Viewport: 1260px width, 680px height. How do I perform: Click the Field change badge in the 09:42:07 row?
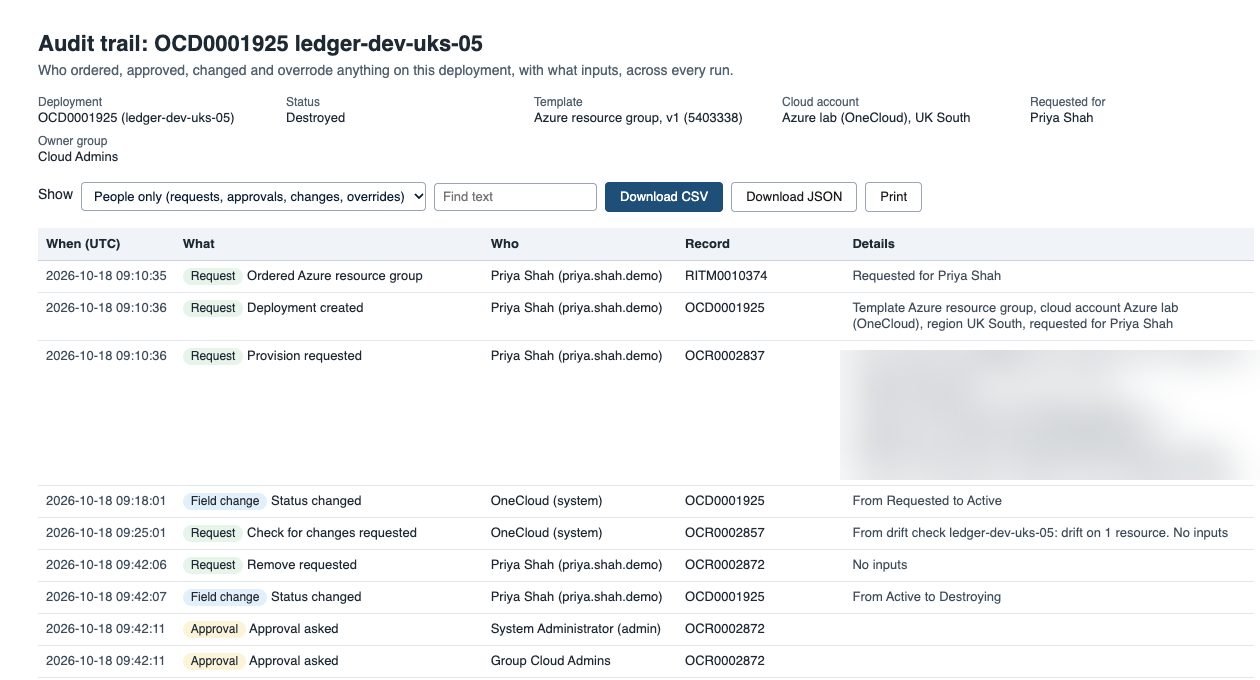pyautogui.click(x=225, y=597)
